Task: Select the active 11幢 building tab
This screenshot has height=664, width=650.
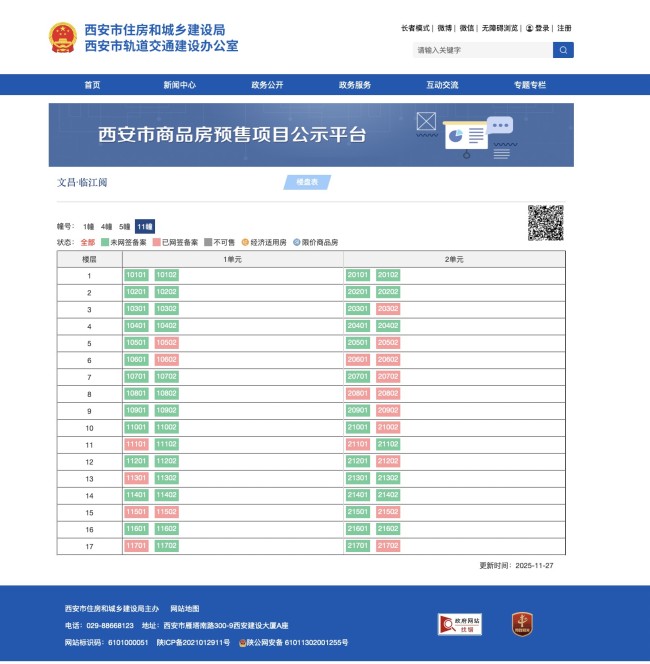Action: 145,227
